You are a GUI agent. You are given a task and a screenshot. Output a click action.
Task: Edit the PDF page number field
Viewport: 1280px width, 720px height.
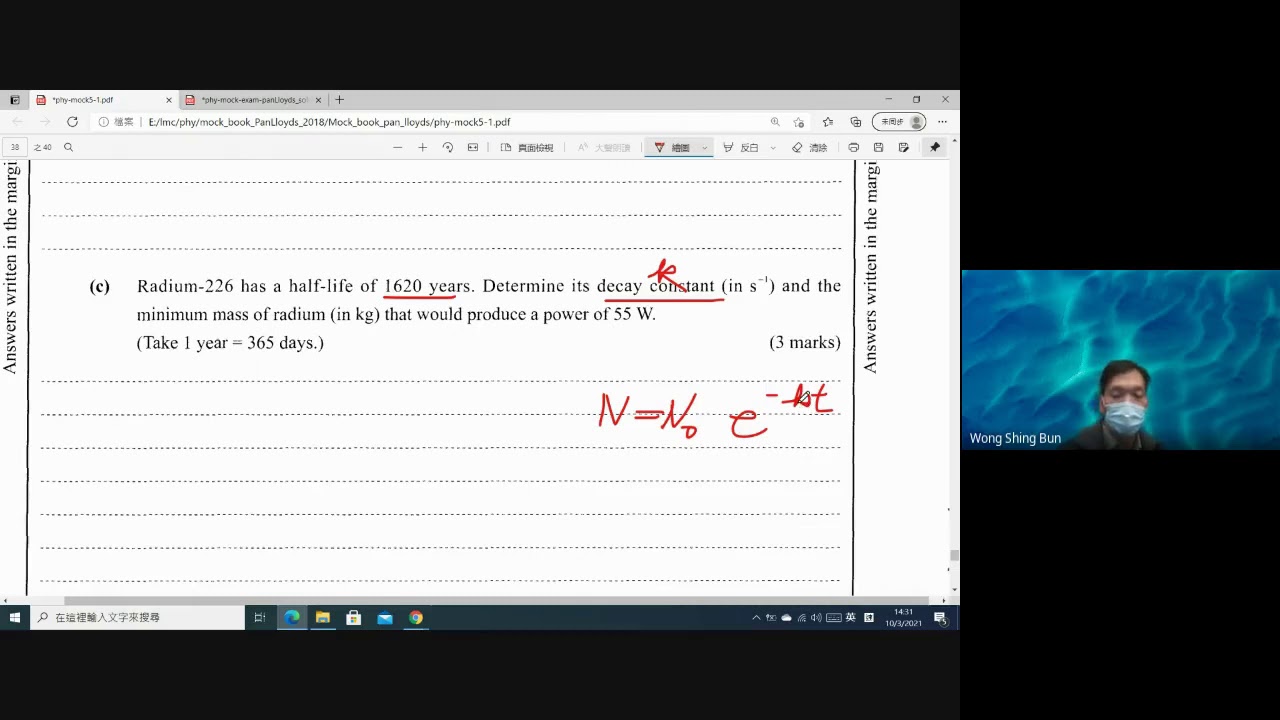[15, 147]
